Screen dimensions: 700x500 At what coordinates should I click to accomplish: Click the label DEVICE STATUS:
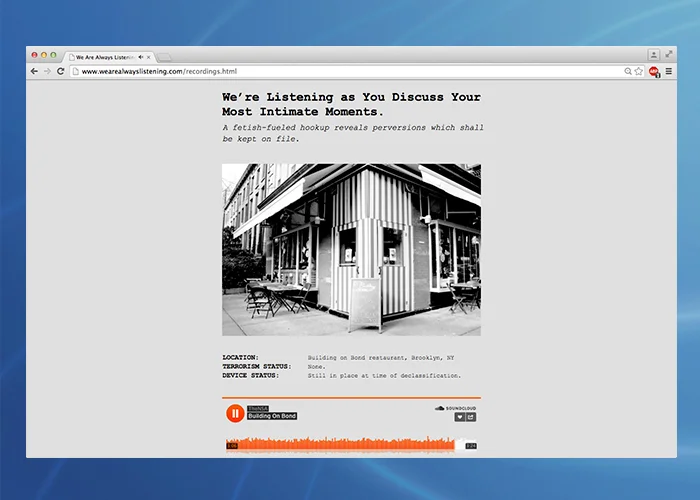coord(250,375)
